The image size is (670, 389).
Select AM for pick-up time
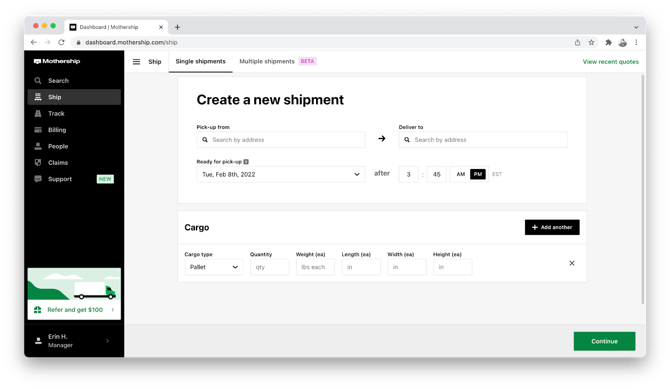(461, 174)
